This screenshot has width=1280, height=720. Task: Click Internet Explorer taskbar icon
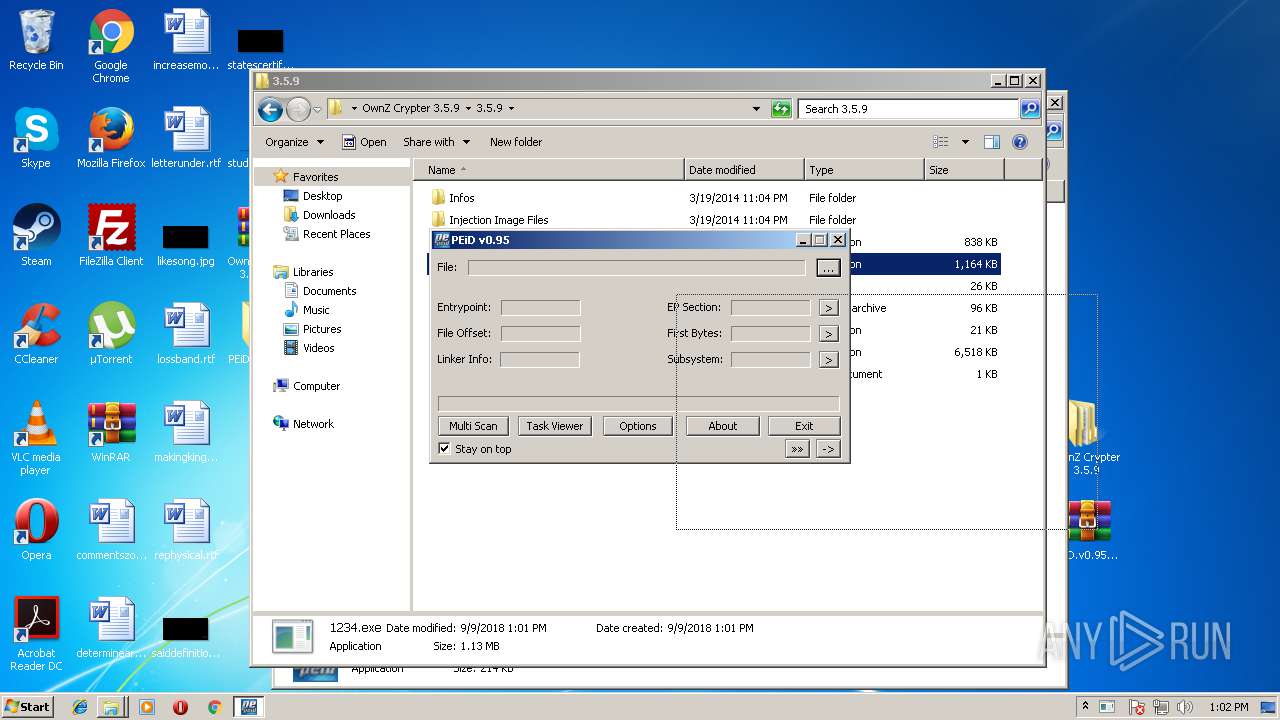click(x=80, y=707)
